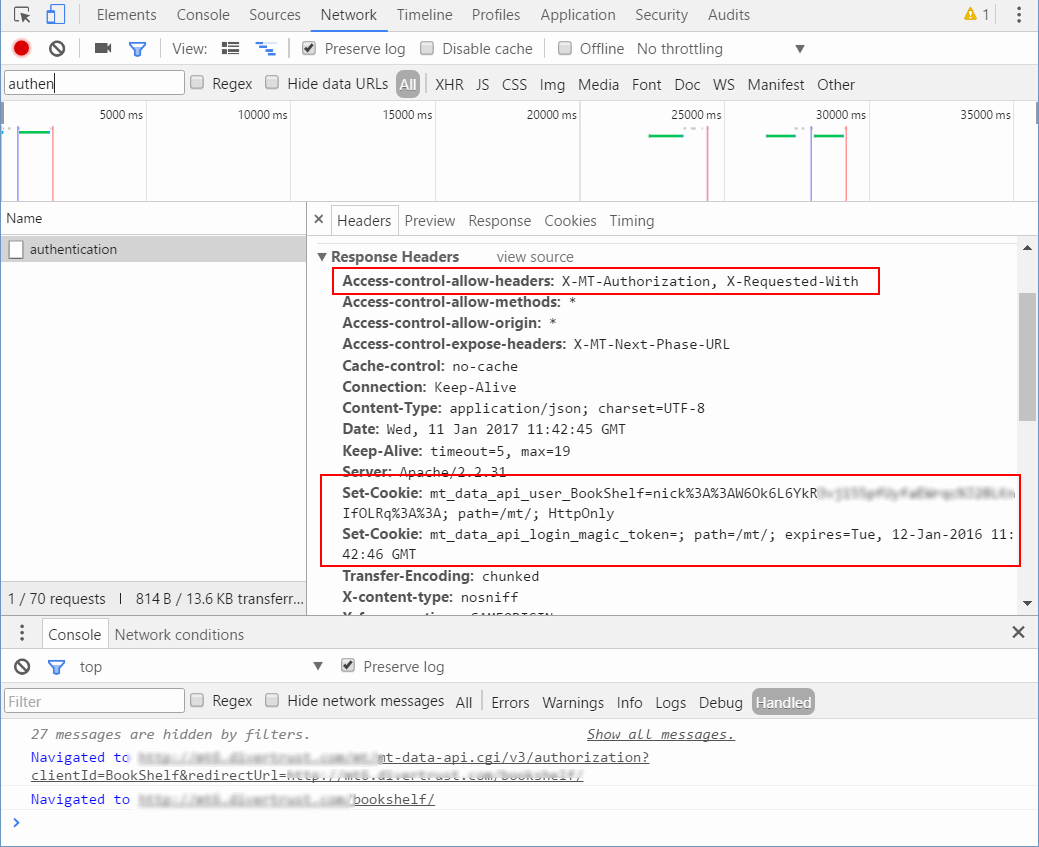Clear the network log with the block icon

pos(57,47)
